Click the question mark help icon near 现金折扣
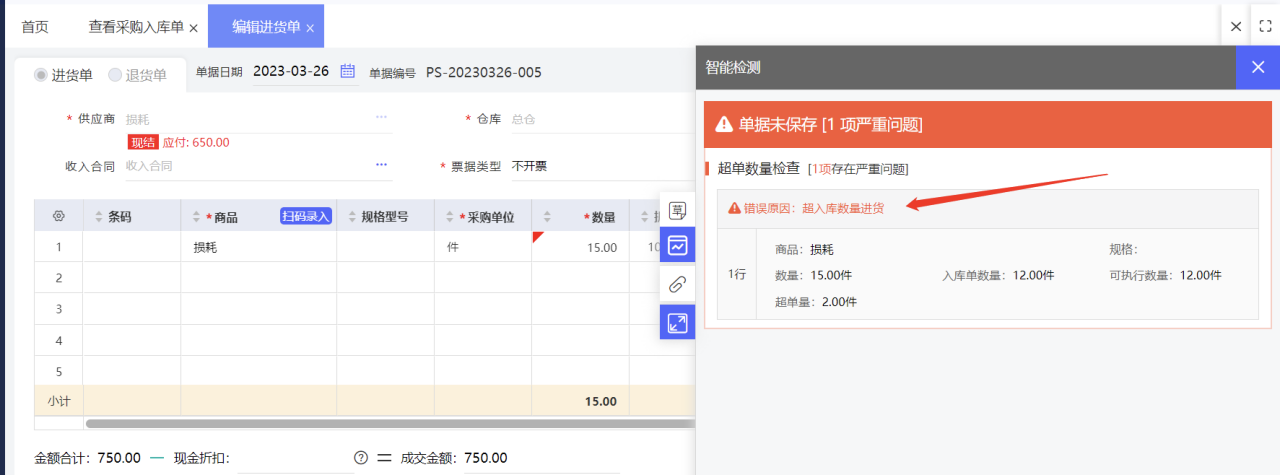Screen dimensions: 1280x475 pos(361,458)
